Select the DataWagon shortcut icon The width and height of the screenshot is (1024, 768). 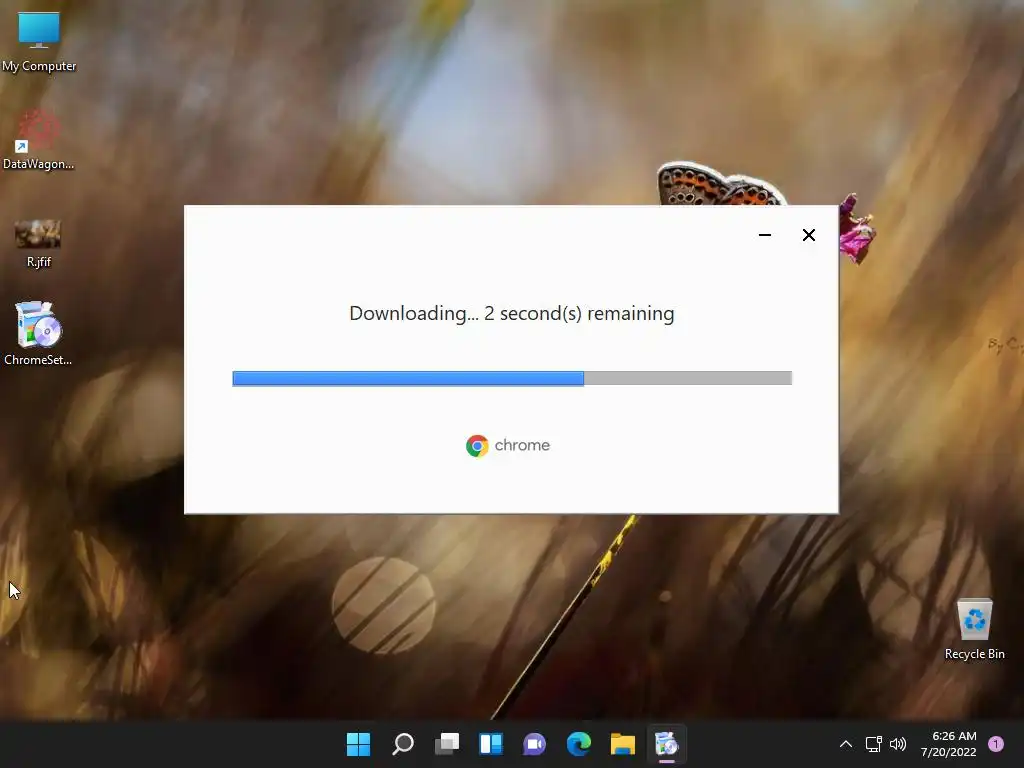(x=39, y=140)
